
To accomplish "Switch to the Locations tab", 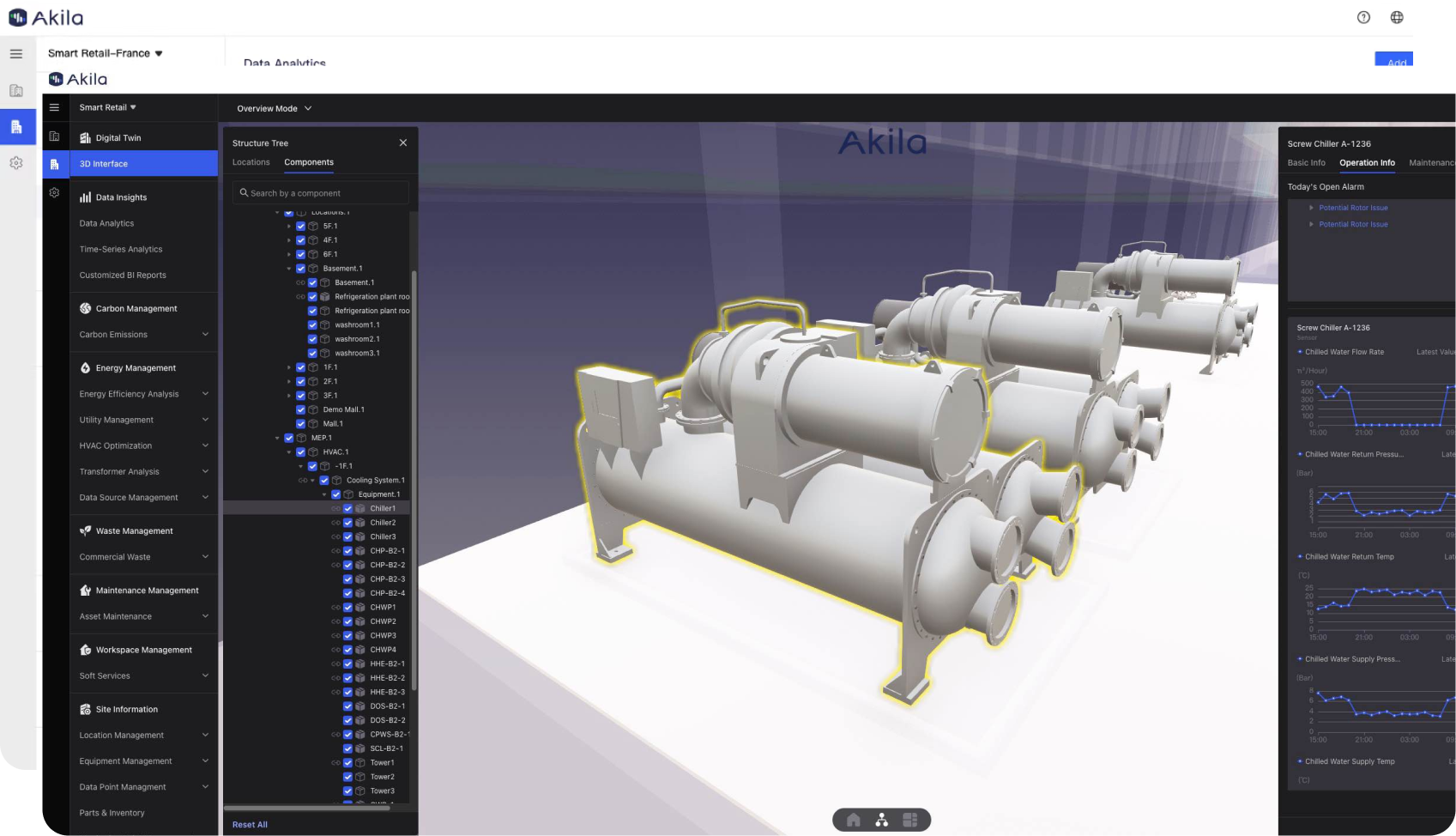I will [x=251, y=162].
